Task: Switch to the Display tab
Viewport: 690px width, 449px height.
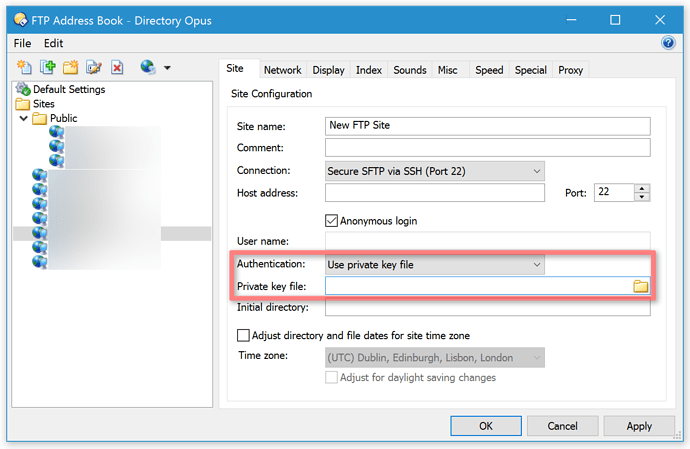Action: click(x=328, y=70)
